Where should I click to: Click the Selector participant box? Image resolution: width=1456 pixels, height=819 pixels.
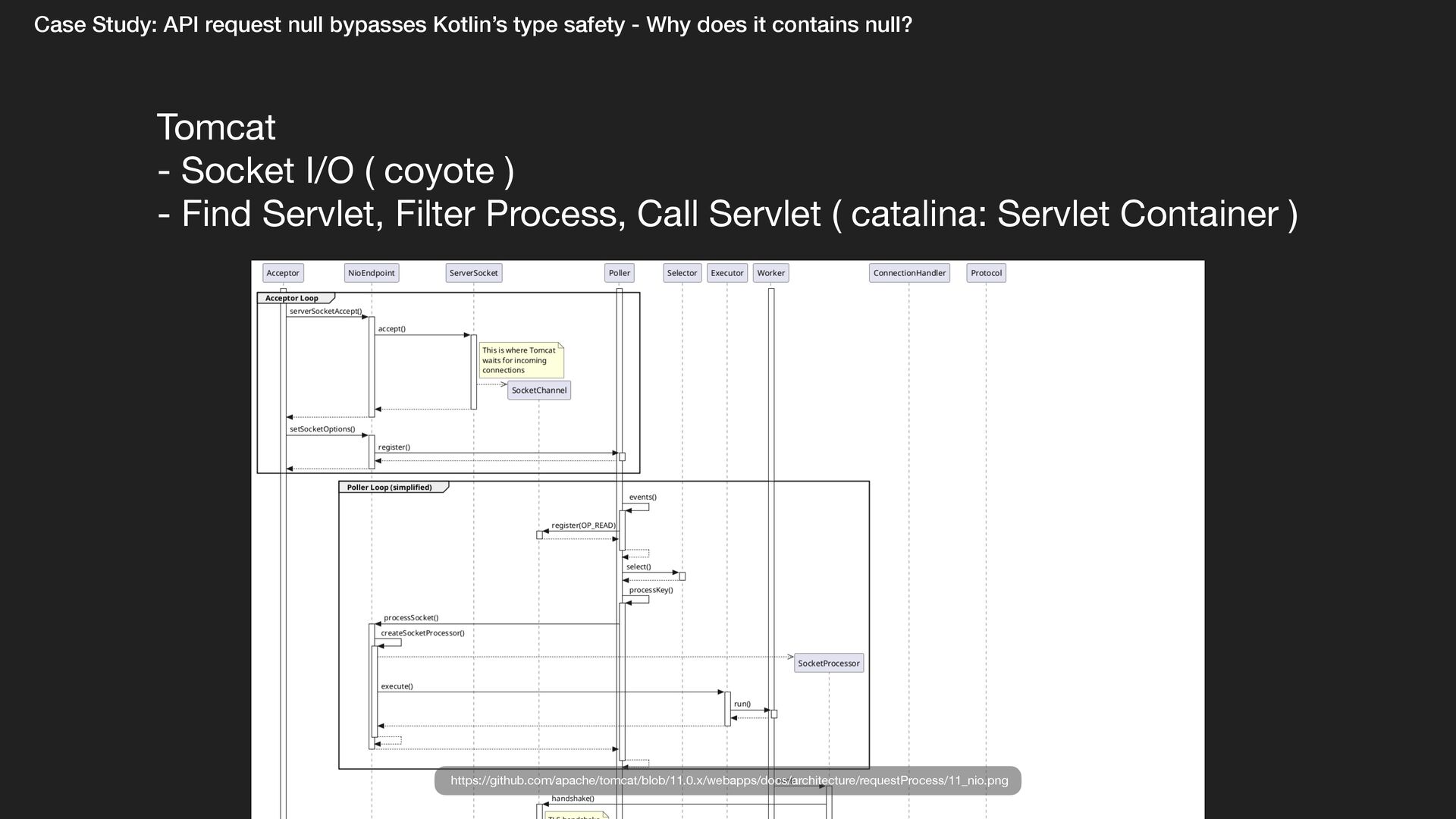682,273
